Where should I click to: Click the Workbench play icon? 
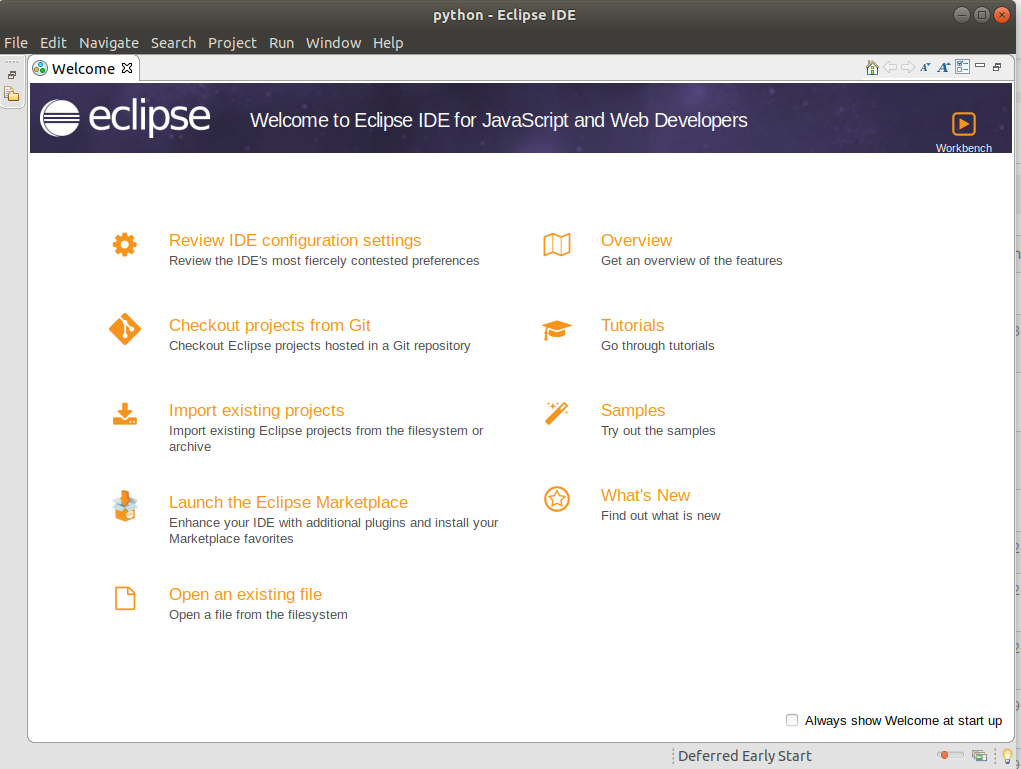point(964,123)
